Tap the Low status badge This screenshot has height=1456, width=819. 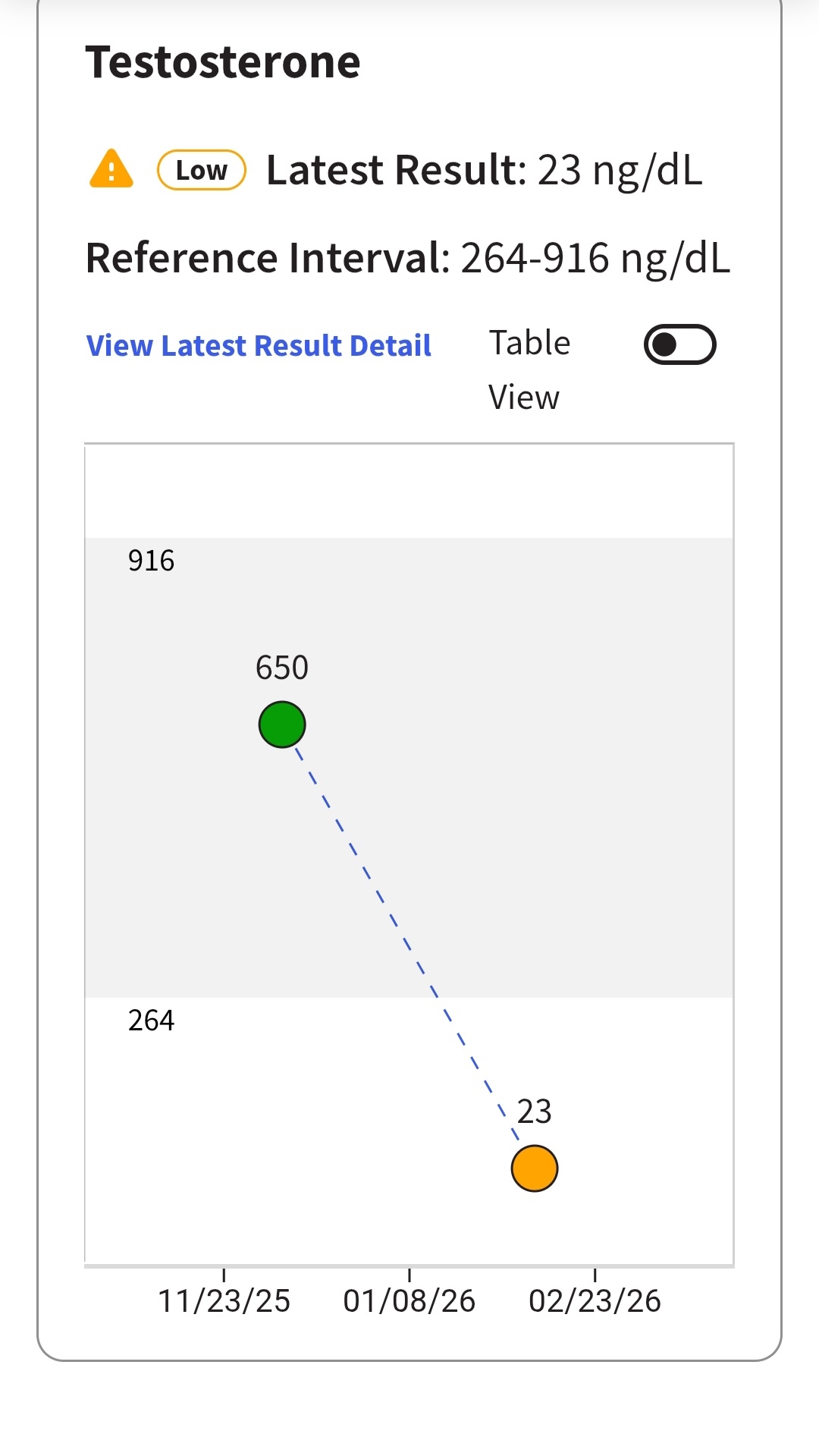[201, 170]
